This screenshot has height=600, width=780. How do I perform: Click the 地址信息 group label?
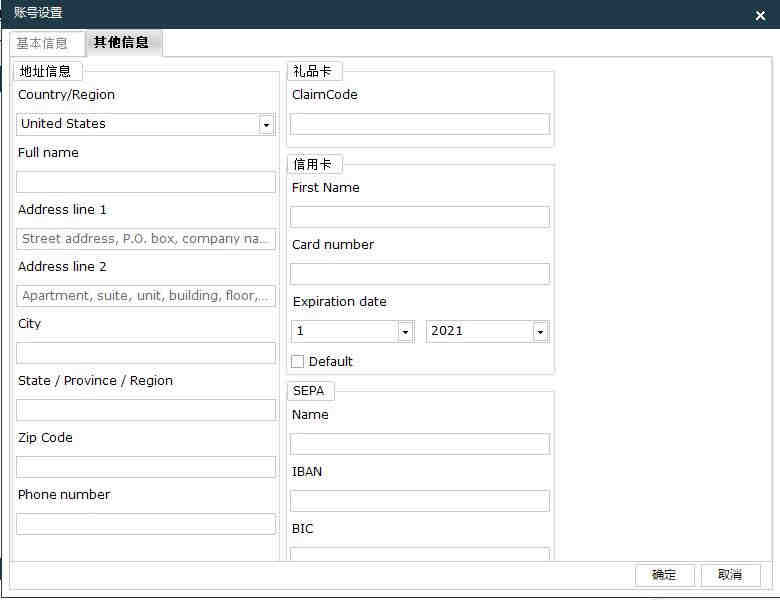point(46,72)
